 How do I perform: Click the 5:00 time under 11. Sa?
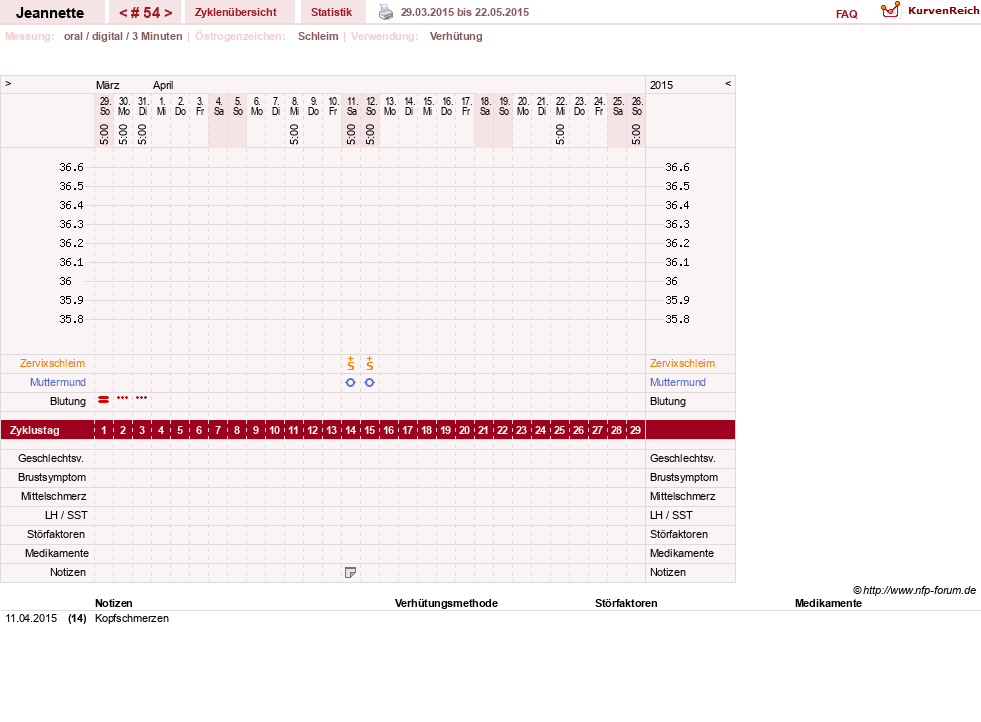(351, 134)
